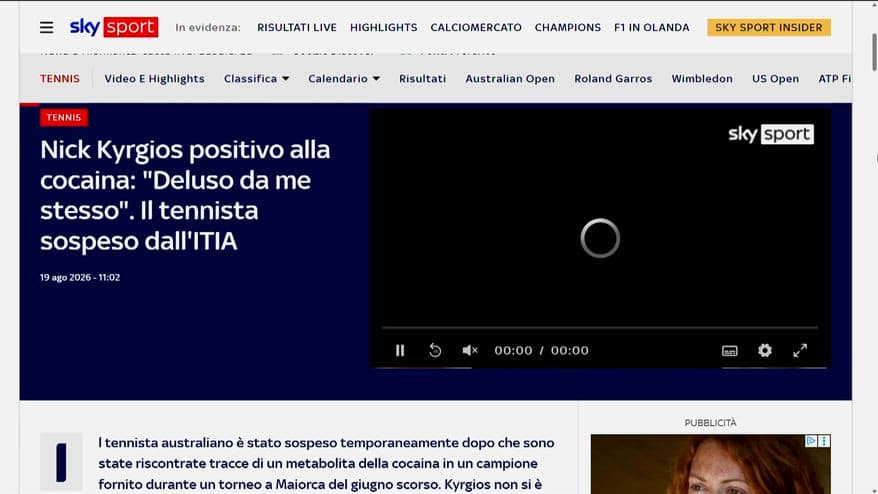Open the US Open tab

[x=776, y=79]
